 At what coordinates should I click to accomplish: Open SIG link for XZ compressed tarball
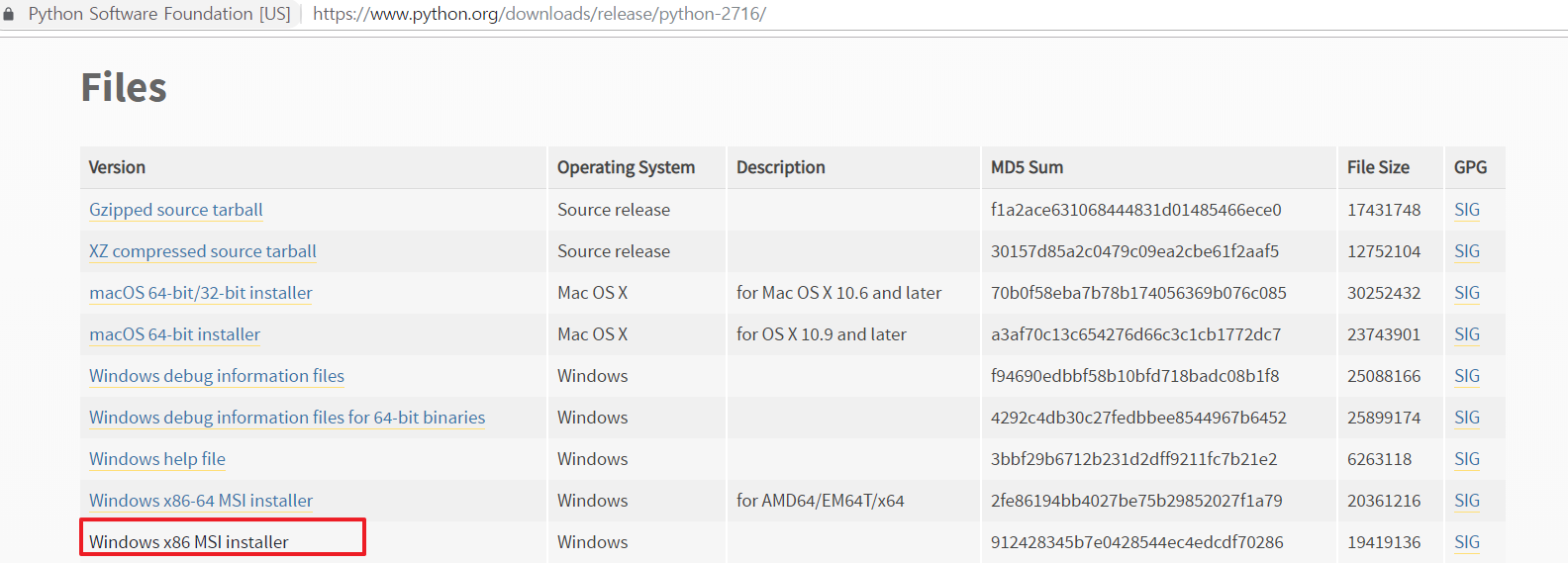pos(1467,251)
